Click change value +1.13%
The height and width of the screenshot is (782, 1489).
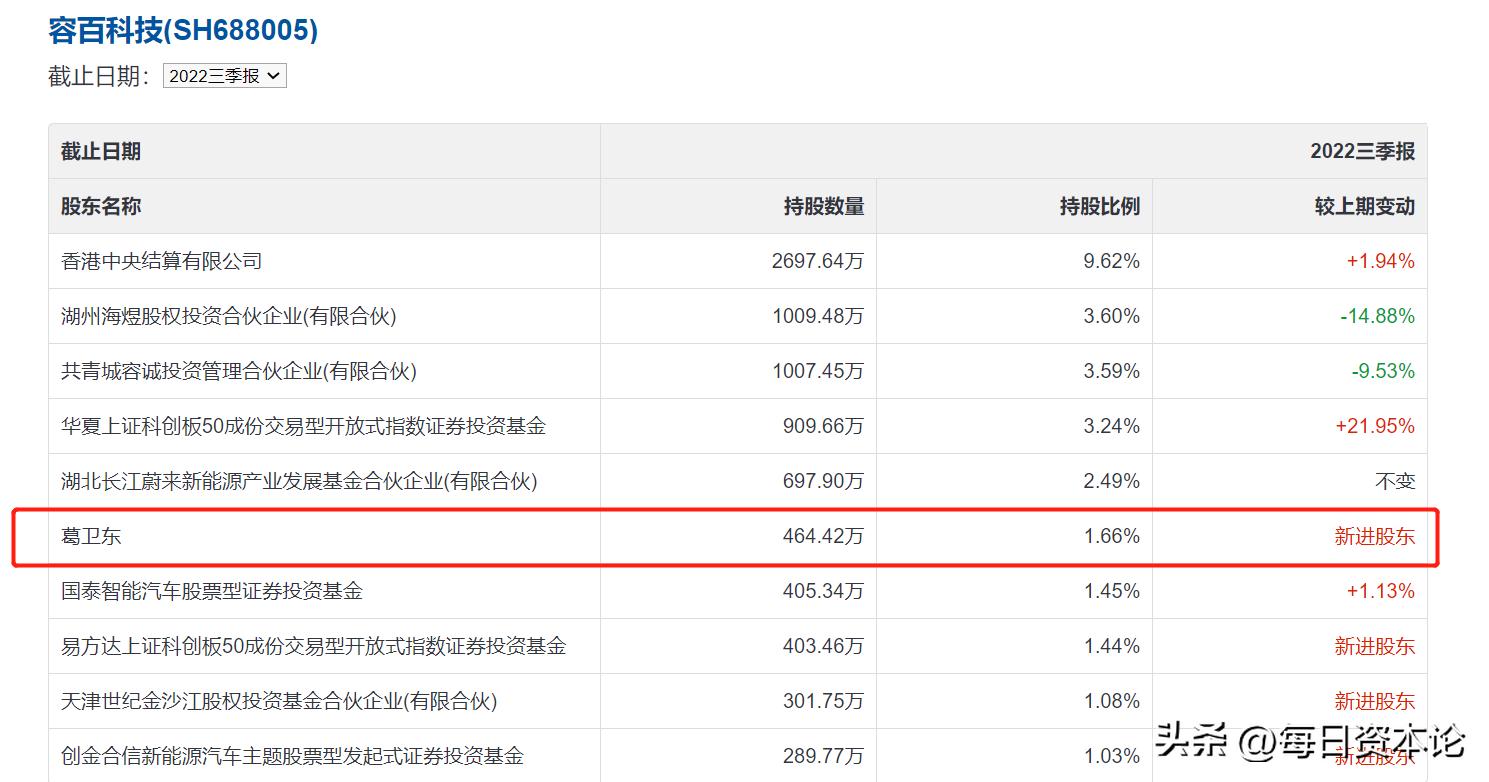pos(1381,592)
